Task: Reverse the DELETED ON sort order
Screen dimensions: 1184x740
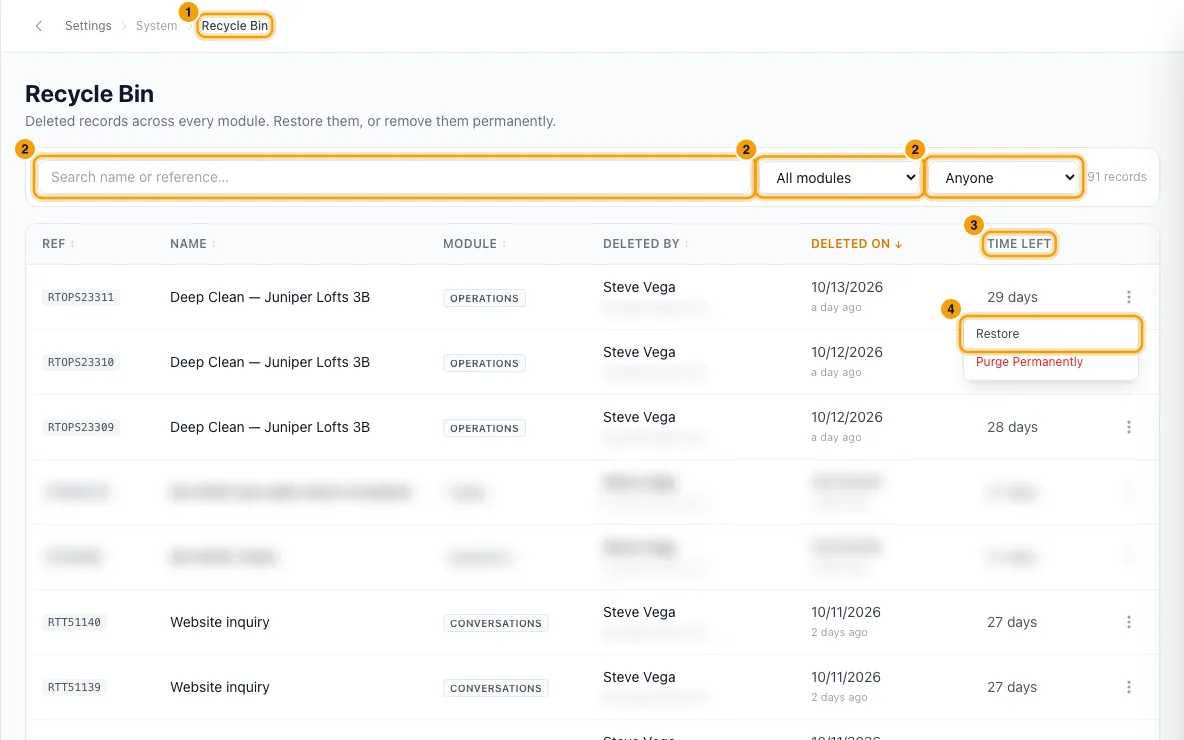Action: 856,244
